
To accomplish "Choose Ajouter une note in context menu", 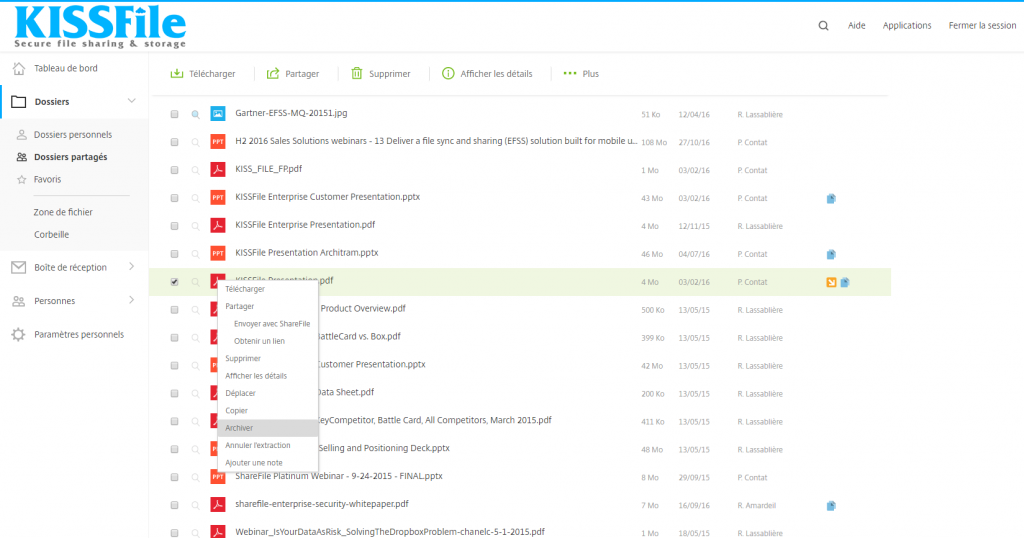I will click(253, 463).
